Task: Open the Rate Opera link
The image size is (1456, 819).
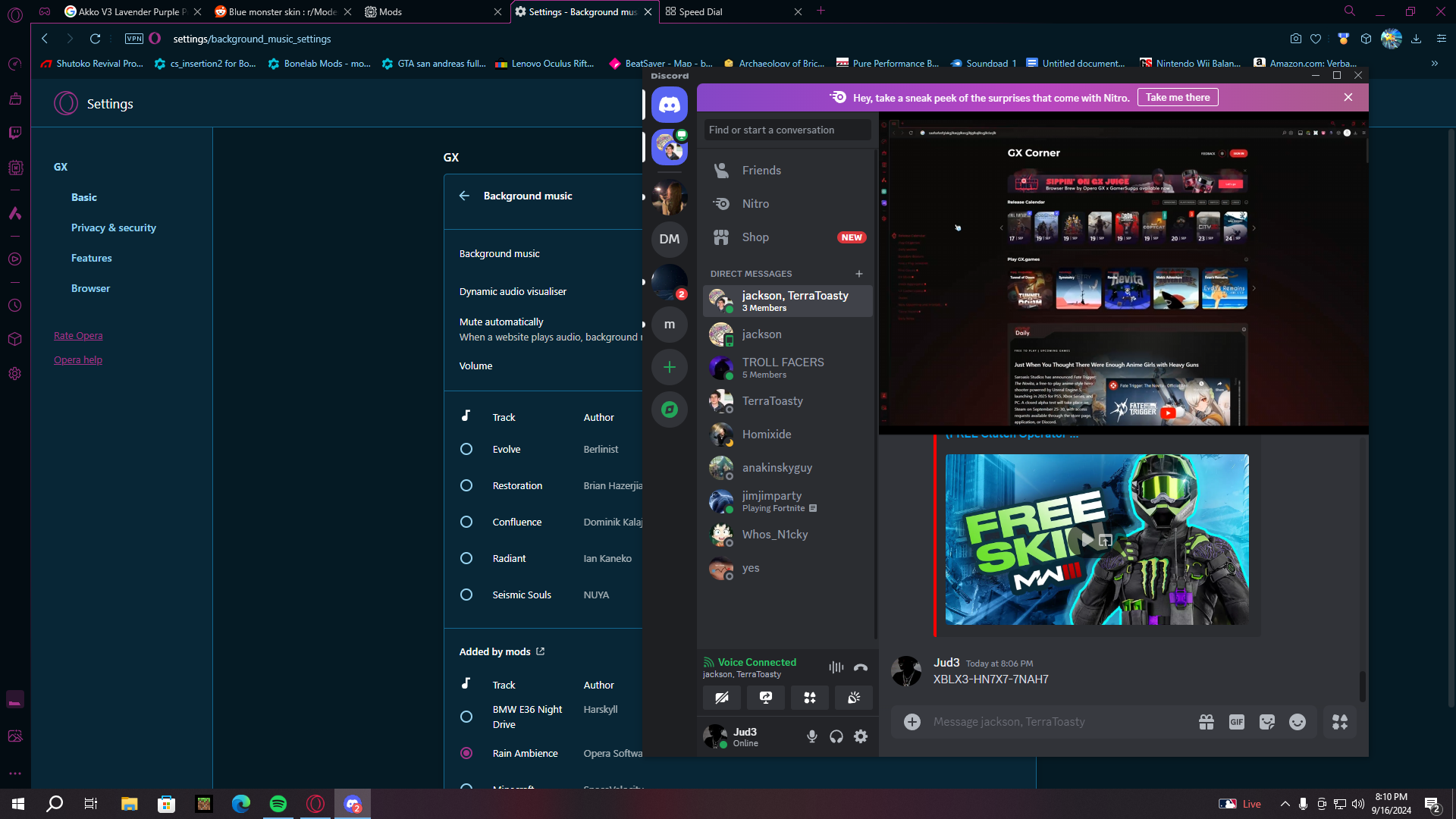Action: [78, 335]
